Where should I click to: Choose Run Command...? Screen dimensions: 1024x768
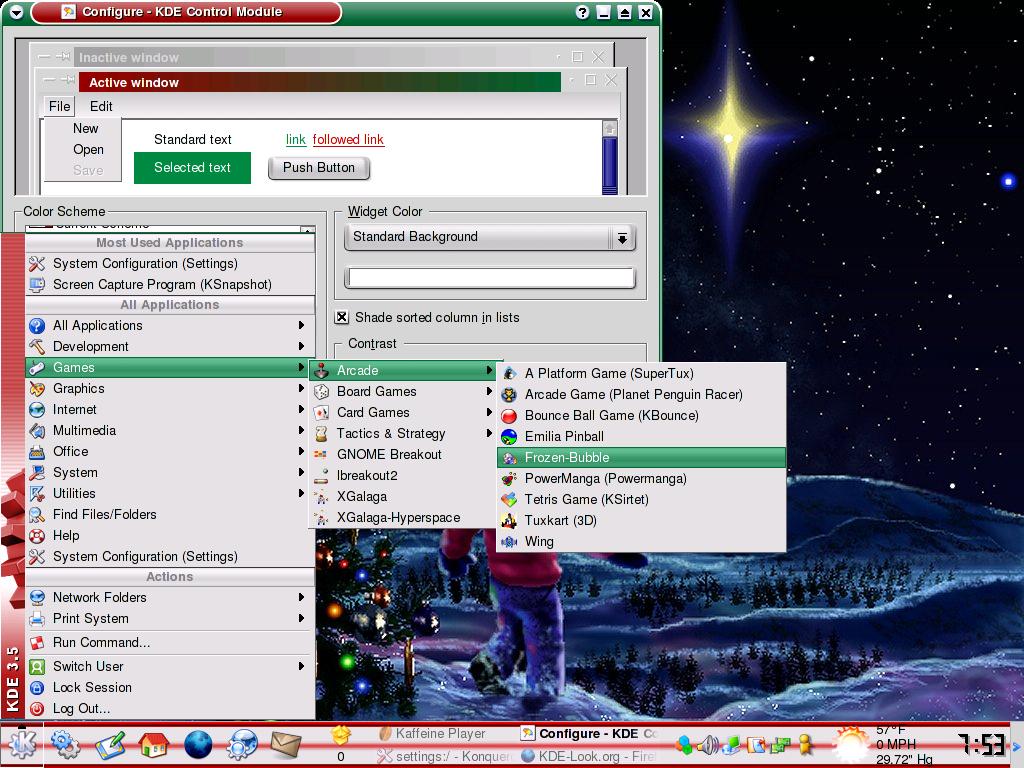(x=168, y=643)
